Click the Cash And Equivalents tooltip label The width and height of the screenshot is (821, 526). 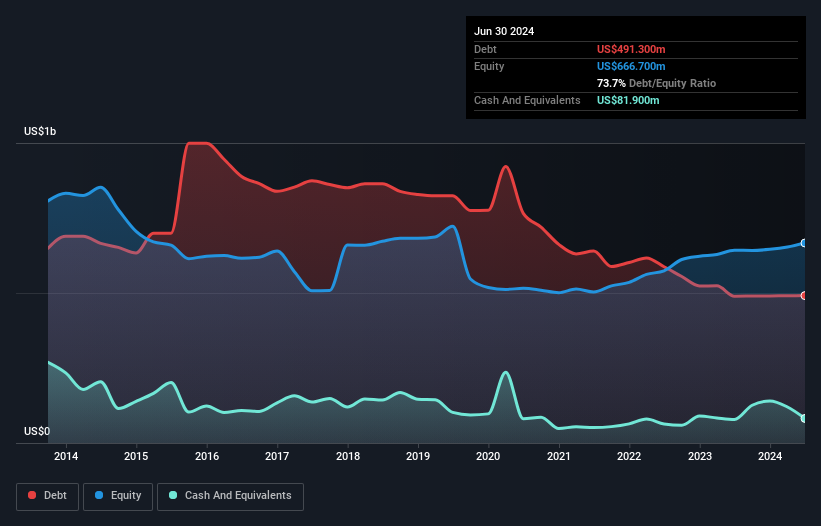tap(527, 100)
